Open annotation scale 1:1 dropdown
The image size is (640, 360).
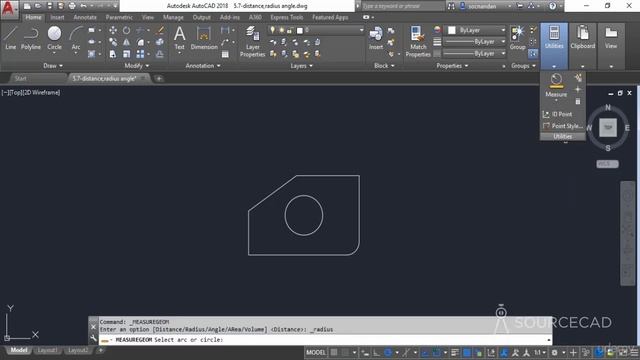point(540,352)
